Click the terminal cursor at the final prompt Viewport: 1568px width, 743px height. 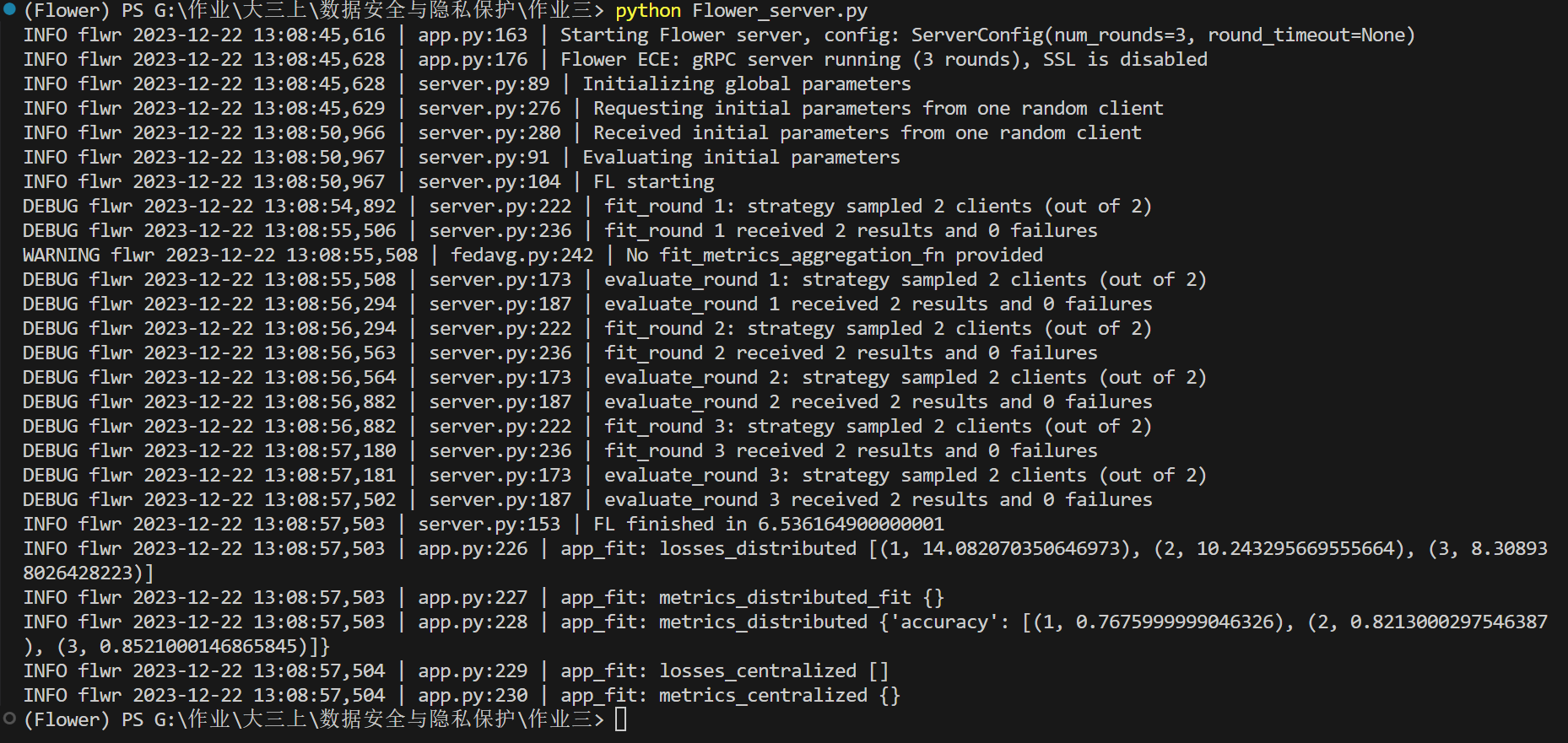tap(621, 719)
